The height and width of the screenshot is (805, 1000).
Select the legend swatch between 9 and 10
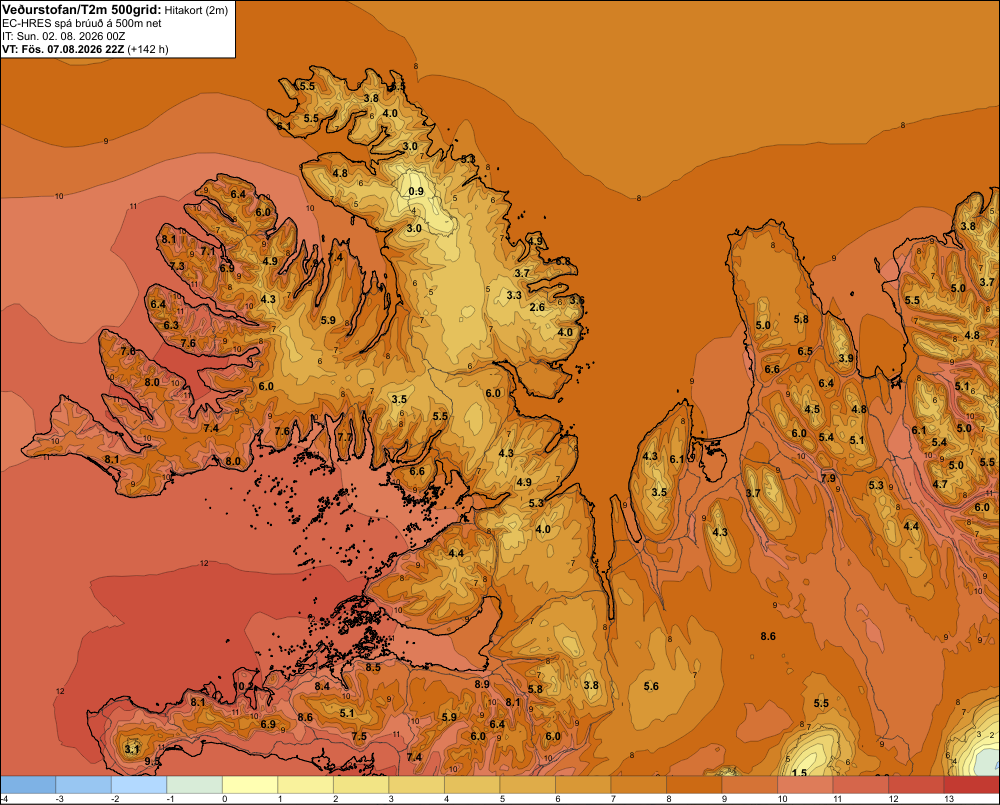click(x=749, y=784)
